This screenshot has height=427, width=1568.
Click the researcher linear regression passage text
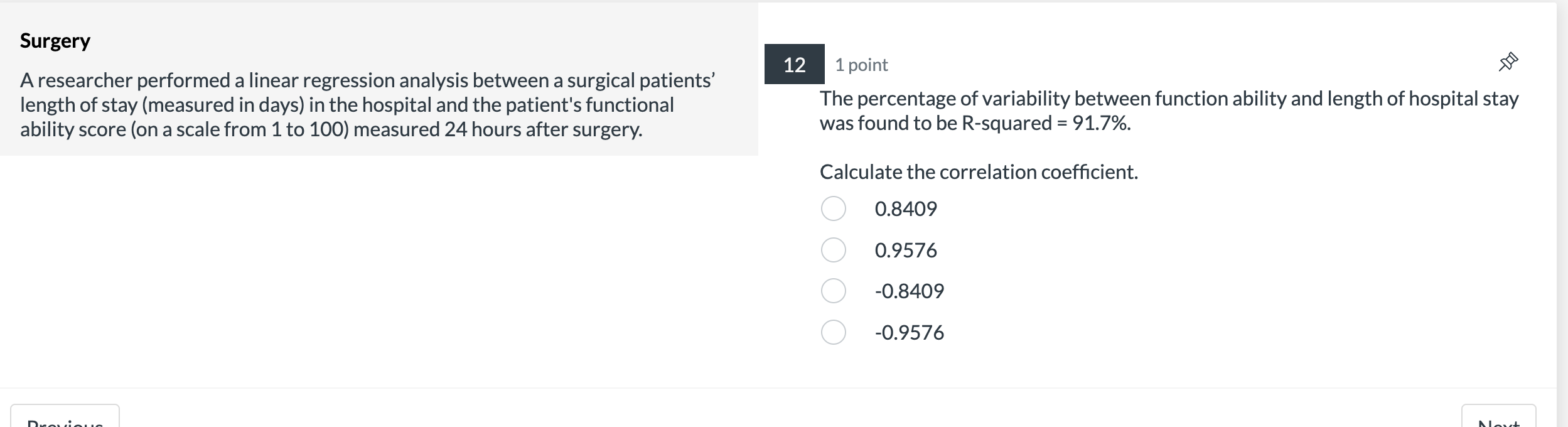(367, 104)
